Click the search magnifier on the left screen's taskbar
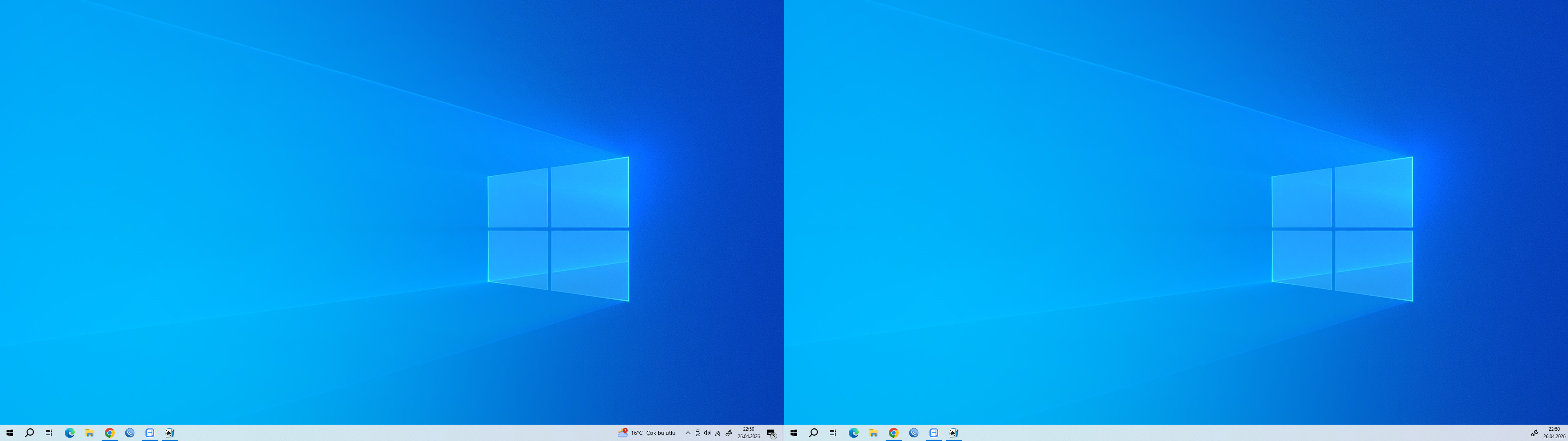 click(29, 433)
